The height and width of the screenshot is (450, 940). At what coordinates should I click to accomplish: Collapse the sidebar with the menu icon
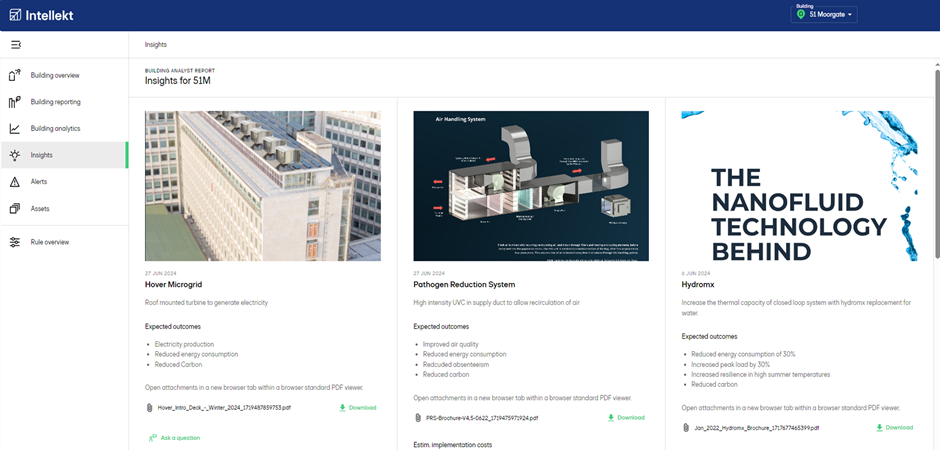coord(16,44)
